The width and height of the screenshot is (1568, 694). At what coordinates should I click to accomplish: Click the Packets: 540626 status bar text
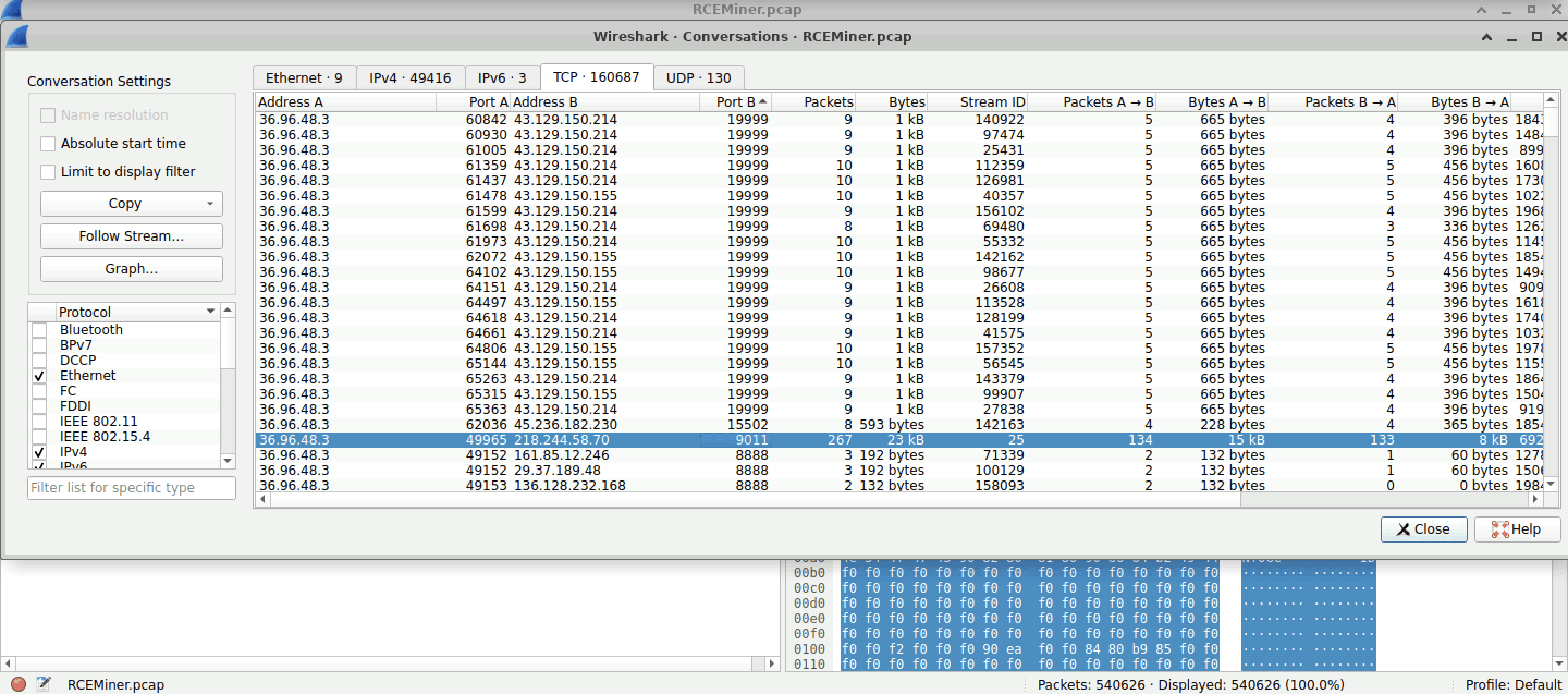1091,684
